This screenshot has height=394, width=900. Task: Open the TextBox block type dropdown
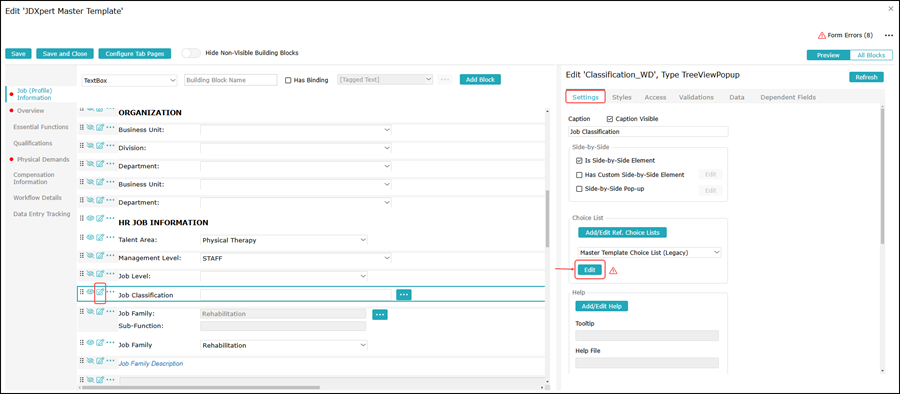click(130, 80)
